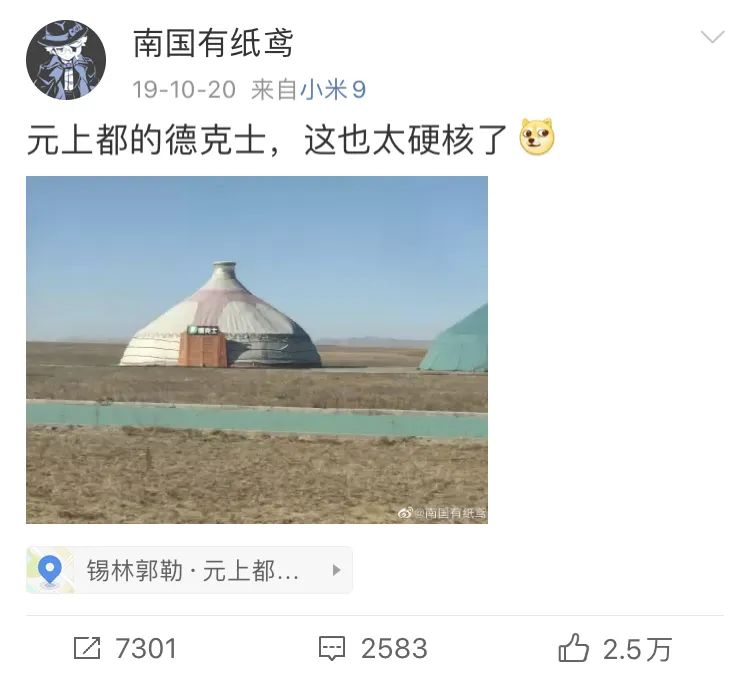Open the 锡林郭勒·元上都 location tag
Image resolution: width=750 pixels, height=680 pixels.
point(189,570)
